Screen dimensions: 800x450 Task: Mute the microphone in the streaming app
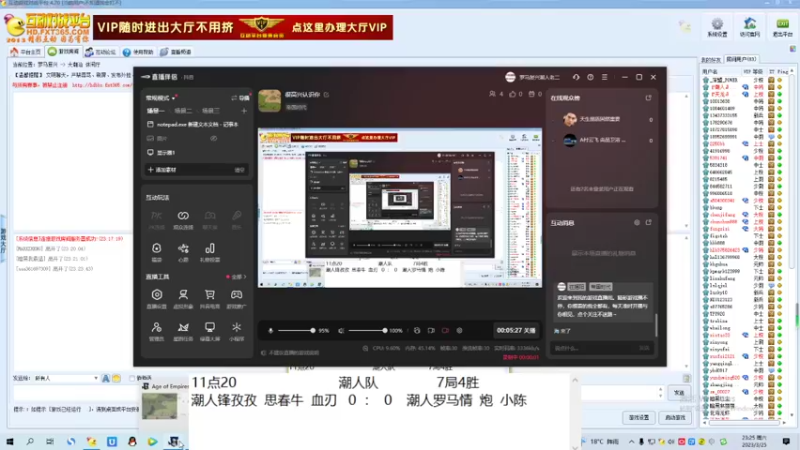(x=270, y=331)
